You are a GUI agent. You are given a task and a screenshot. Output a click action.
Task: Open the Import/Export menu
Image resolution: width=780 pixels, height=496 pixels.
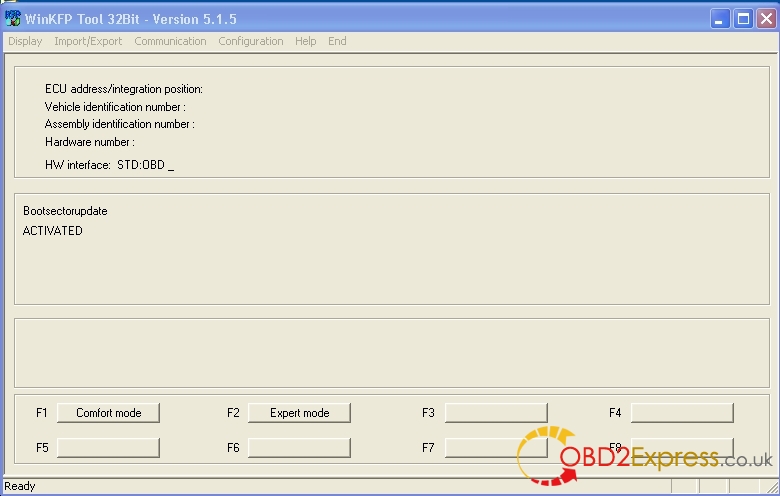88,41
